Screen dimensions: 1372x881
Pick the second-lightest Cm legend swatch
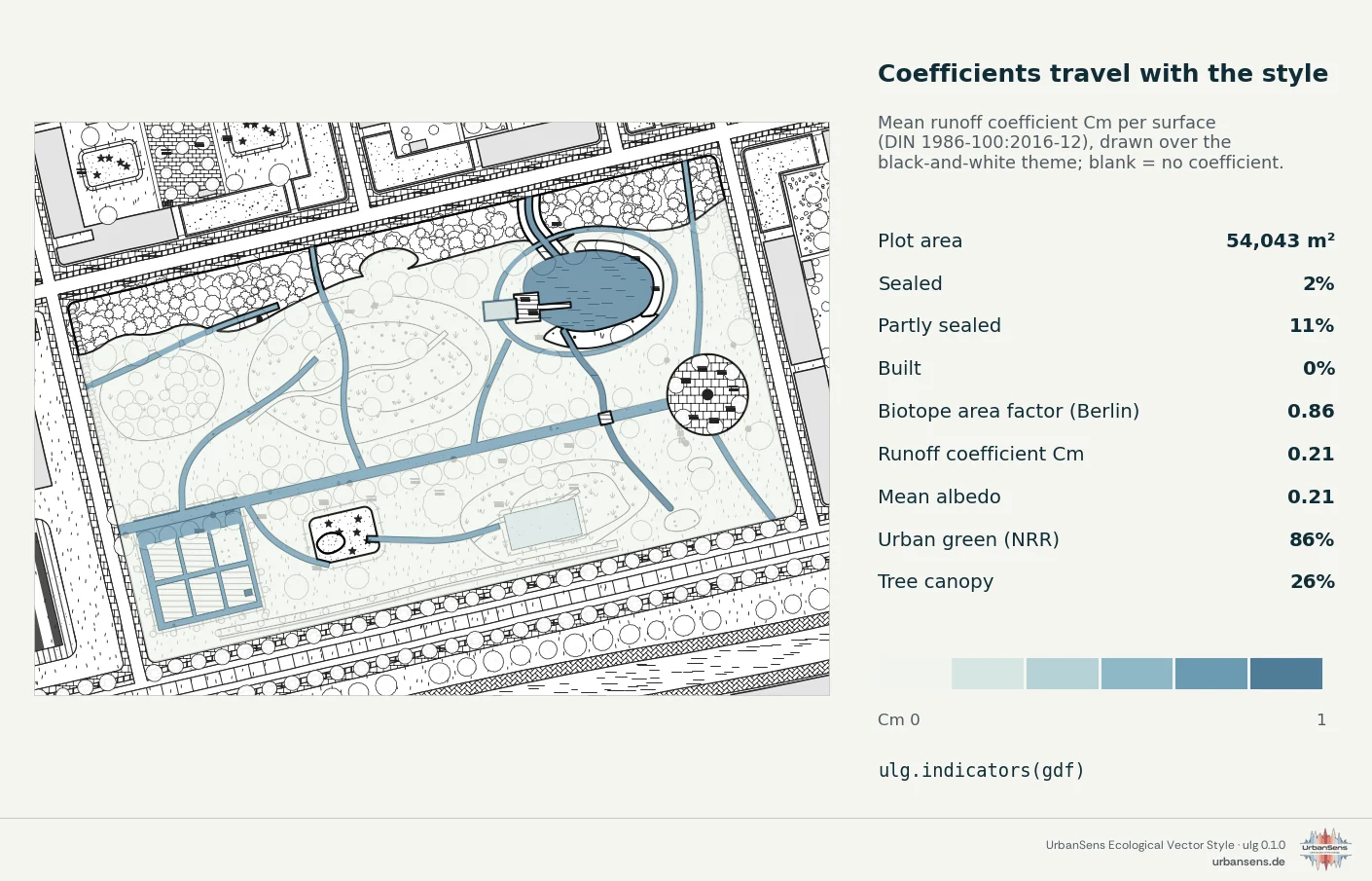click(988, 674)
